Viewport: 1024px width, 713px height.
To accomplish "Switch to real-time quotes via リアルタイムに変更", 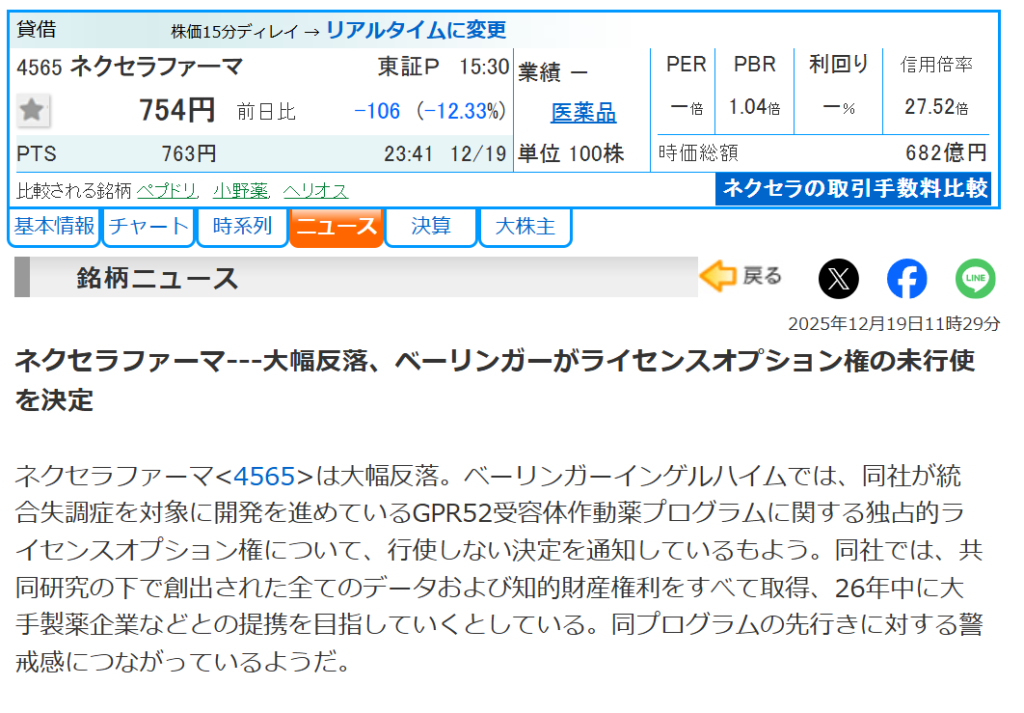I will click(x=416, y=30).
